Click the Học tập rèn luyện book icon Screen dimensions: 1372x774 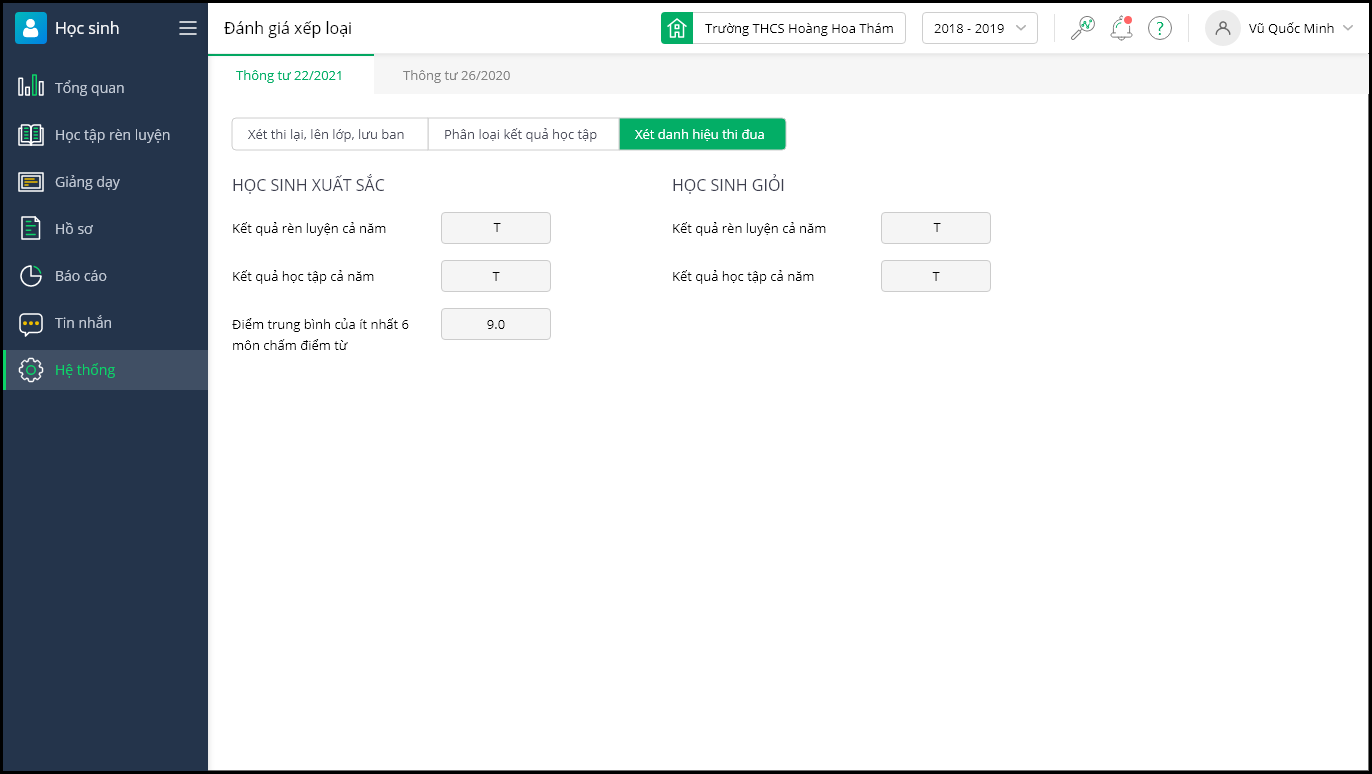(x=31, y=134)
